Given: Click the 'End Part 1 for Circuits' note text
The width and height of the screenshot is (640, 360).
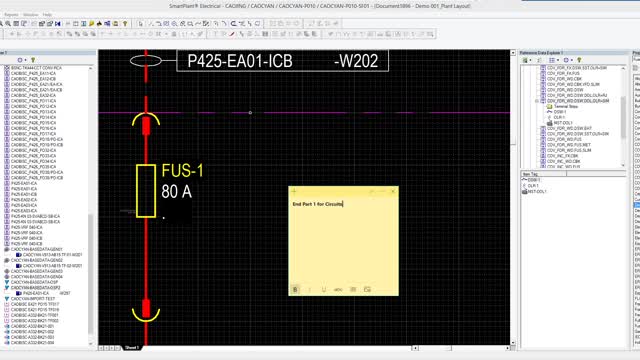Looking at the screenshot, I should 318,204.
